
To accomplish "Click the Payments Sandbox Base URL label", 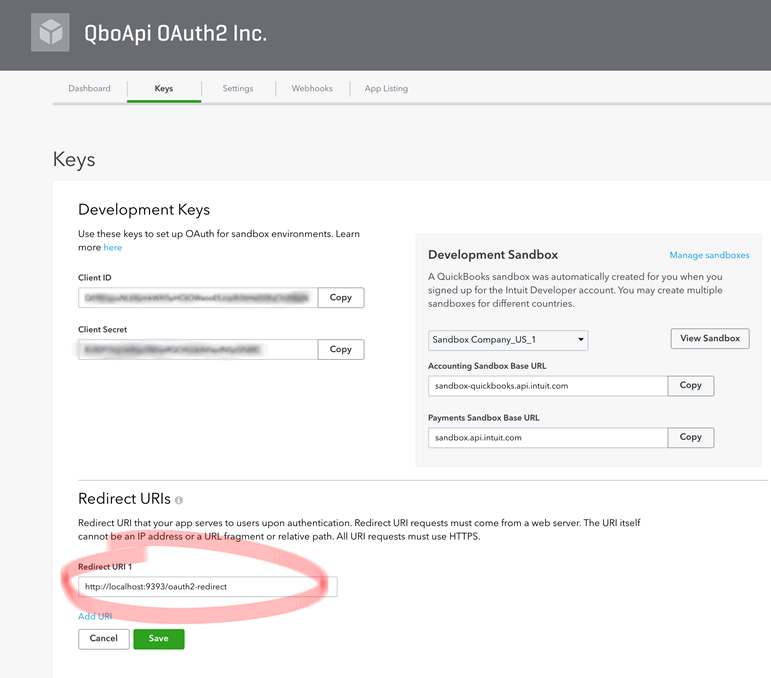I will [x=483, y=417].
